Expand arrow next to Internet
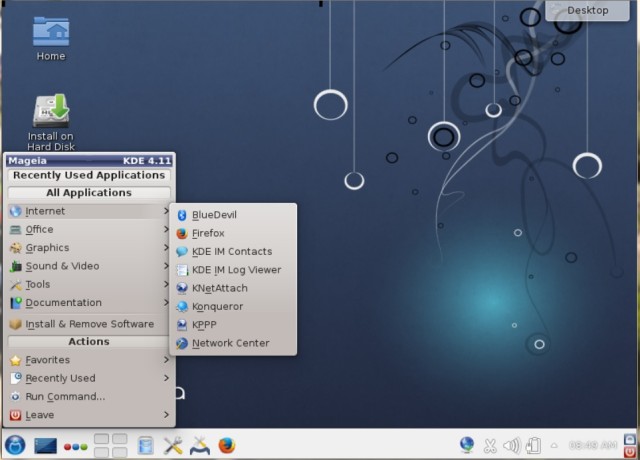Image resolution: width=640 pixels, height=460 pixels. tap(166, 211)
